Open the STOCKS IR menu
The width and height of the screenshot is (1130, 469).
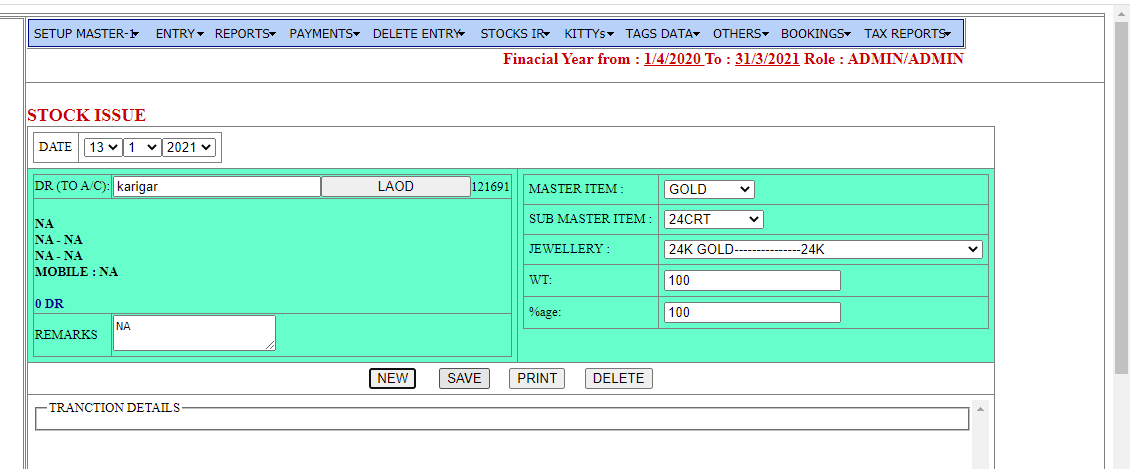click(515, 34)
